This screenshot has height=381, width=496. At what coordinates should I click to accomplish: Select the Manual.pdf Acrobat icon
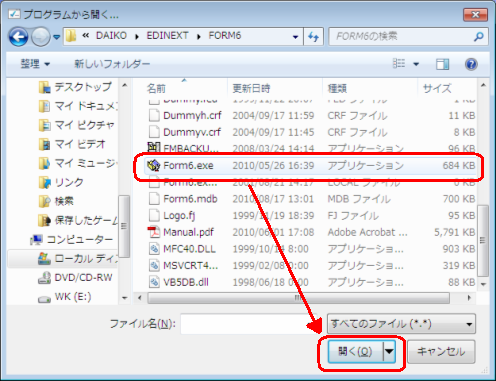pos(154,232)
